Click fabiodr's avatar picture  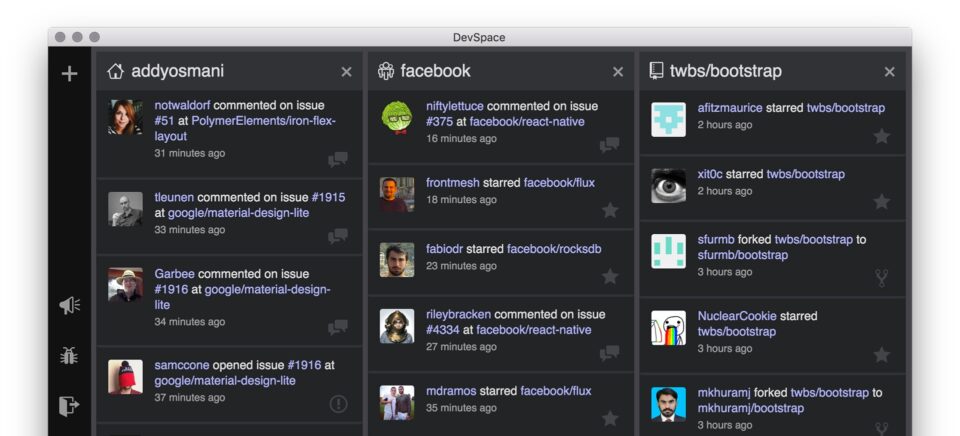(397, 260)
